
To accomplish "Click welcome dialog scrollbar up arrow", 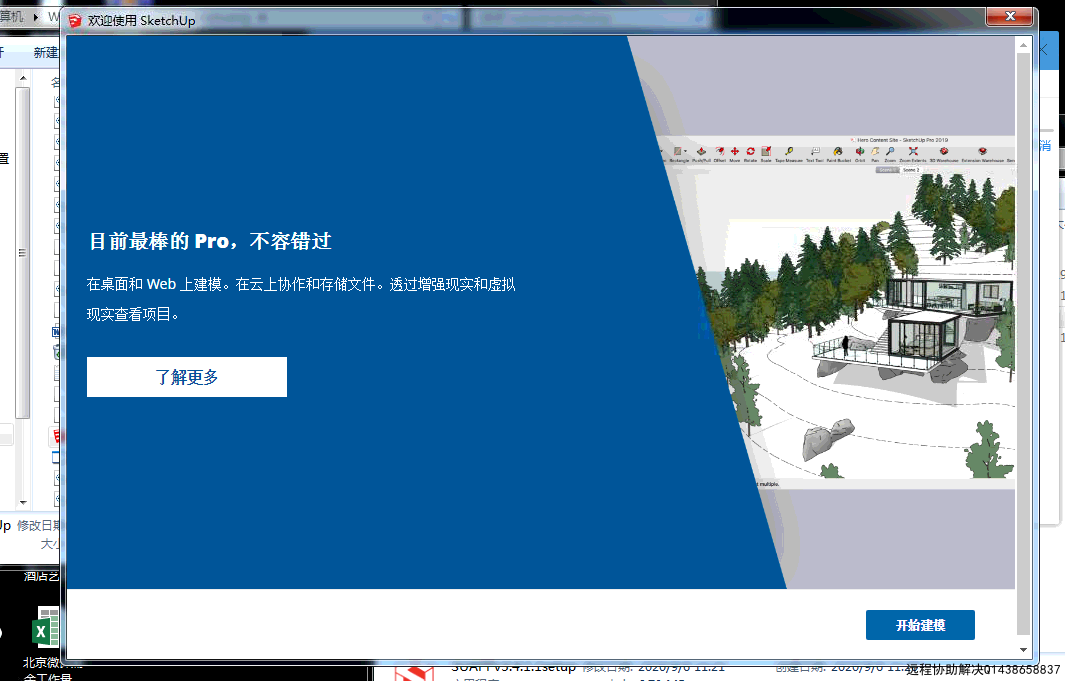I will point(1023,45).
